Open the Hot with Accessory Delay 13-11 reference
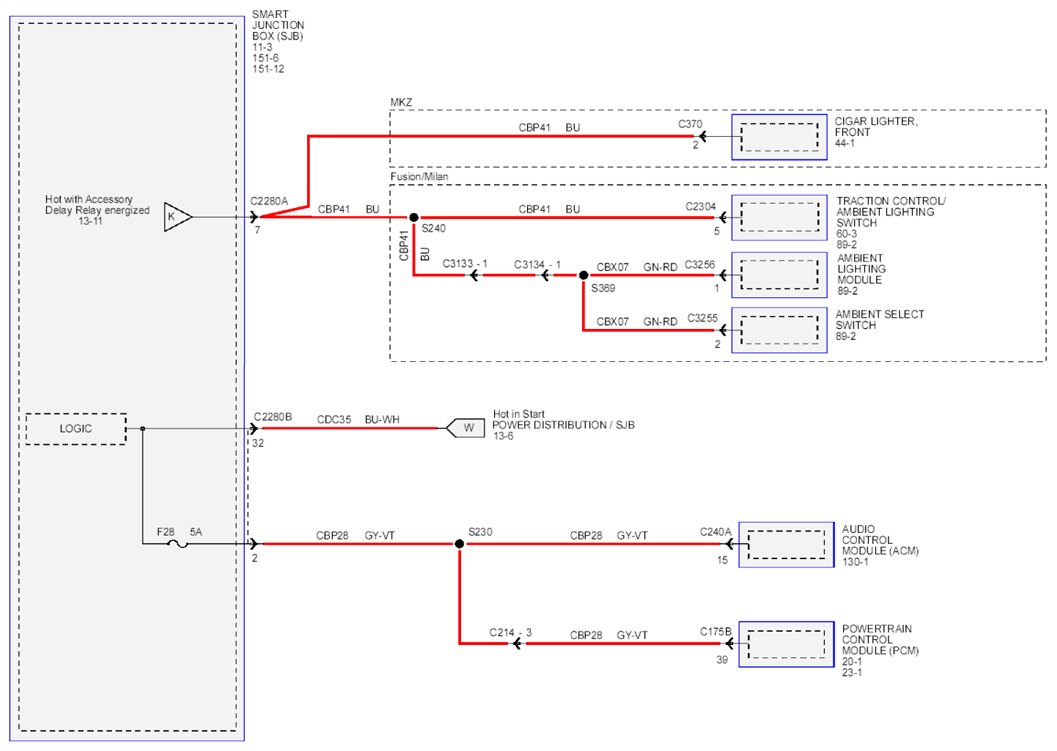Viewport: 1057px width, 751px height. click(x=90, y=221)
